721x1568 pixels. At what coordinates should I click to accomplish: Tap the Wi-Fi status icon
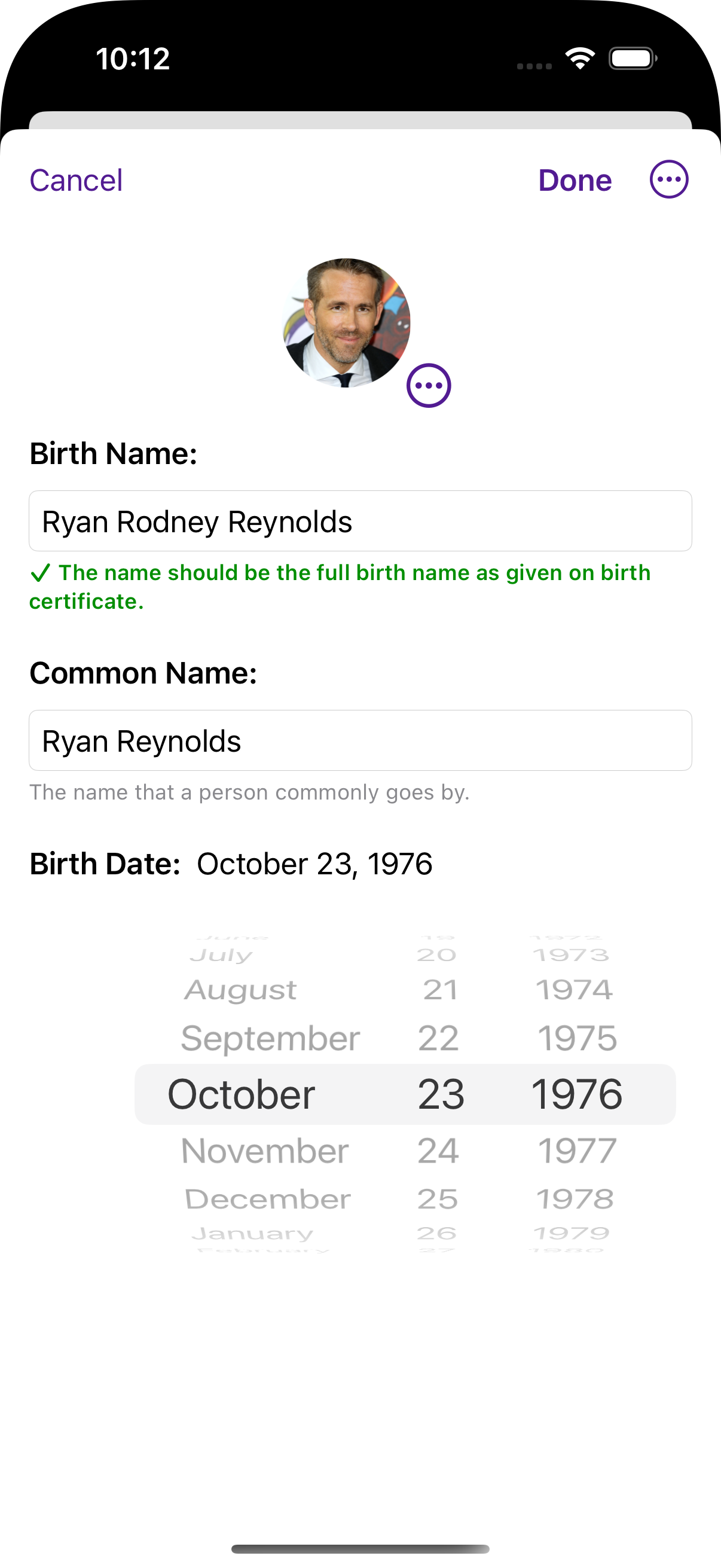click(580, 59)
